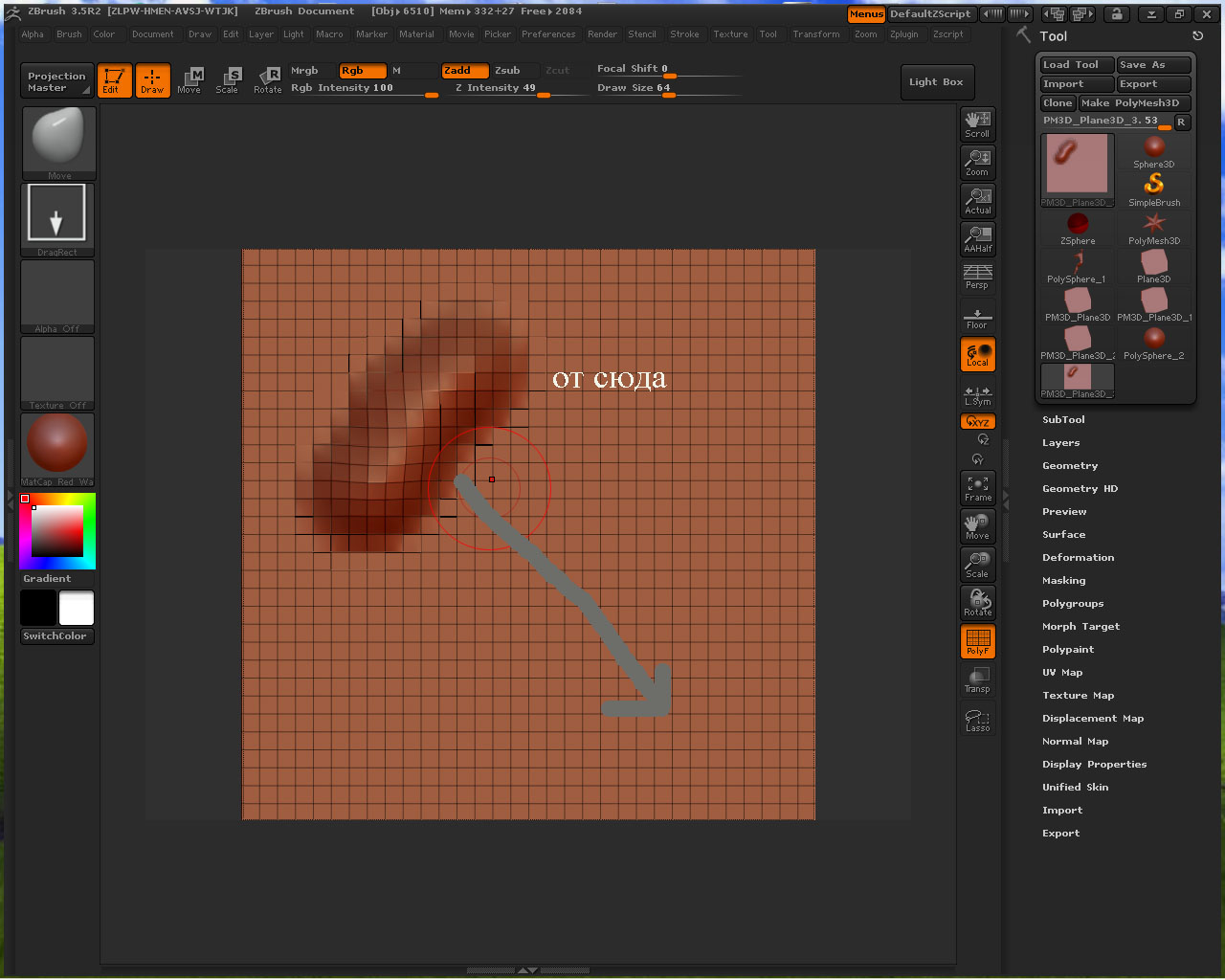Open the Brush menu

[x=69, y=34]
